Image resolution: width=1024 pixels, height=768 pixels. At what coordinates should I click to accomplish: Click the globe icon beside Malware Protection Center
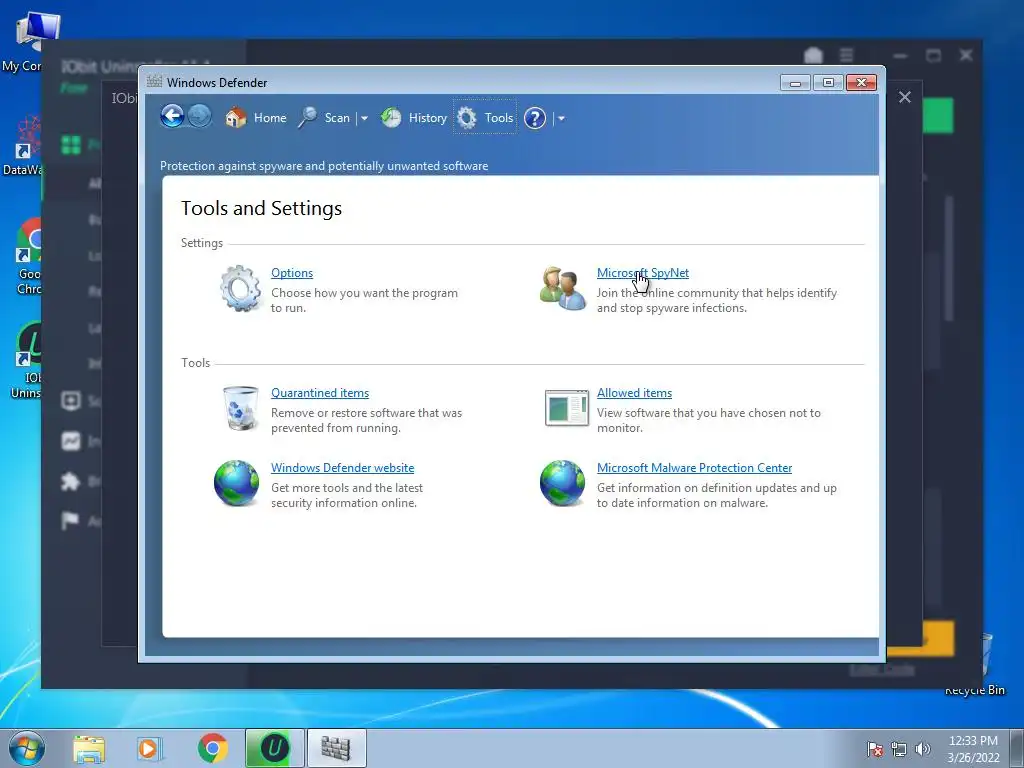pos(562,483)
